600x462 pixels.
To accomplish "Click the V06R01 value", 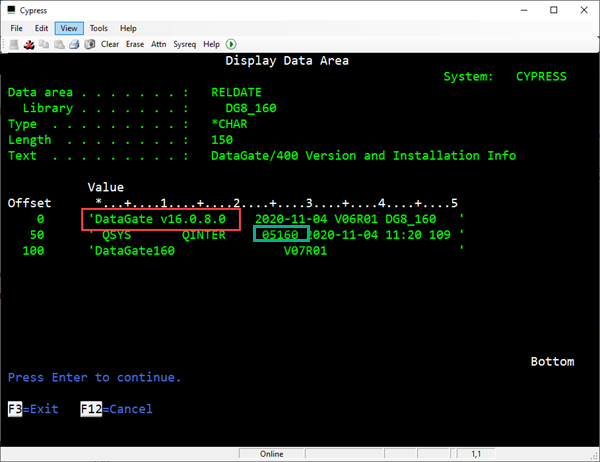I will (356, 219).
